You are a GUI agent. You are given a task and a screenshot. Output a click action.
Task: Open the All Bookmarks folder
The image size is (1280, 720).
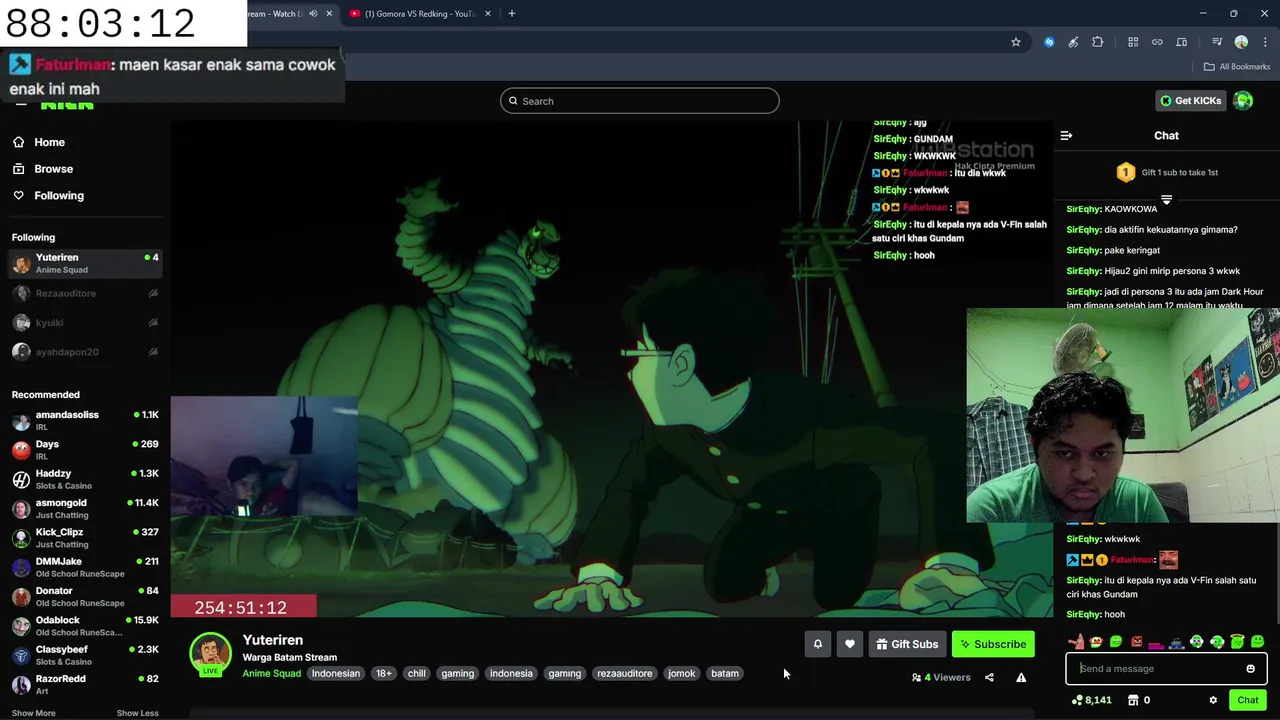coord(1237,67)
